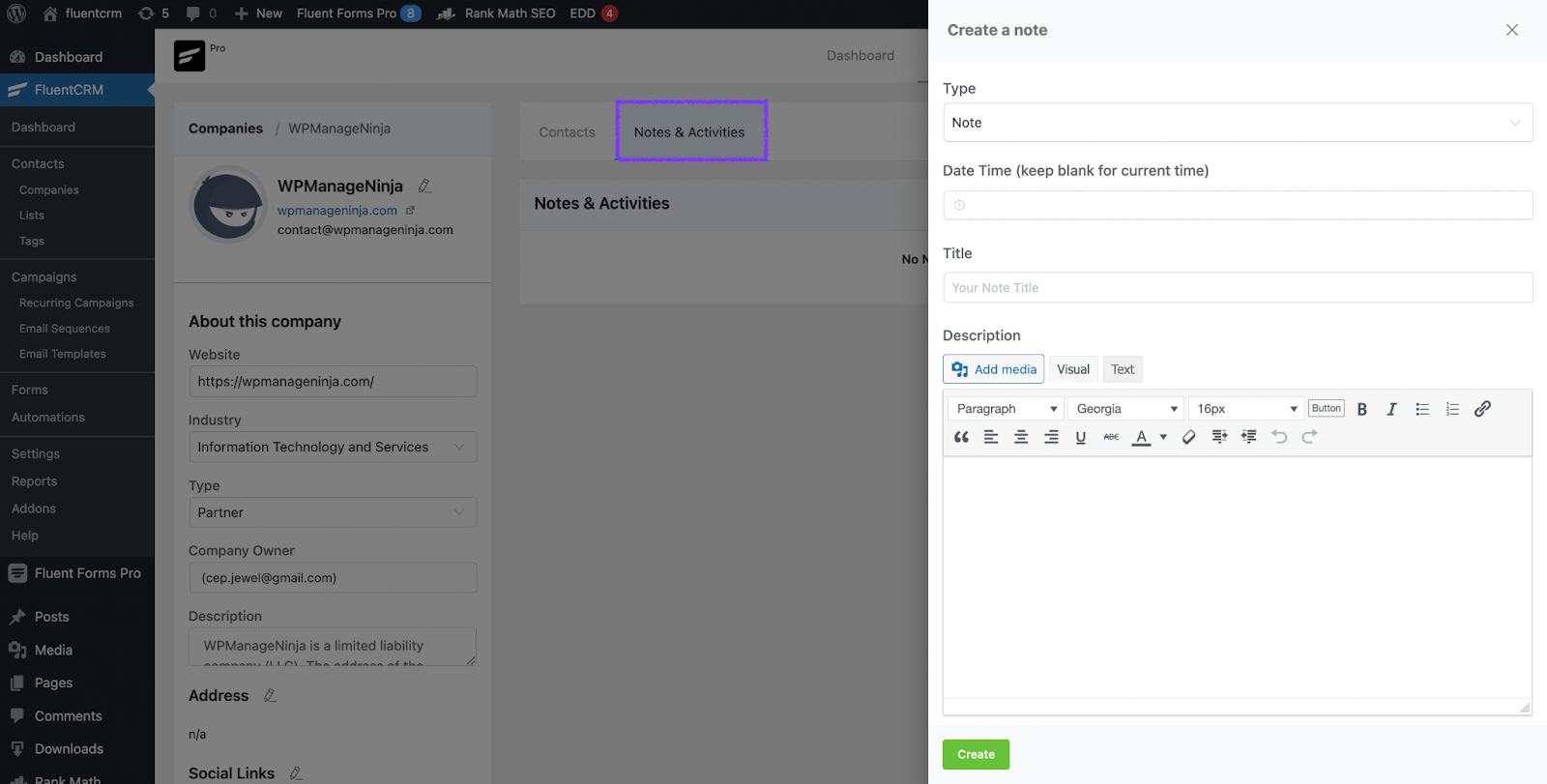The image size is (1547, 784).
Task: Insert a link with chain icon
Action: (x=1482, y=409)
